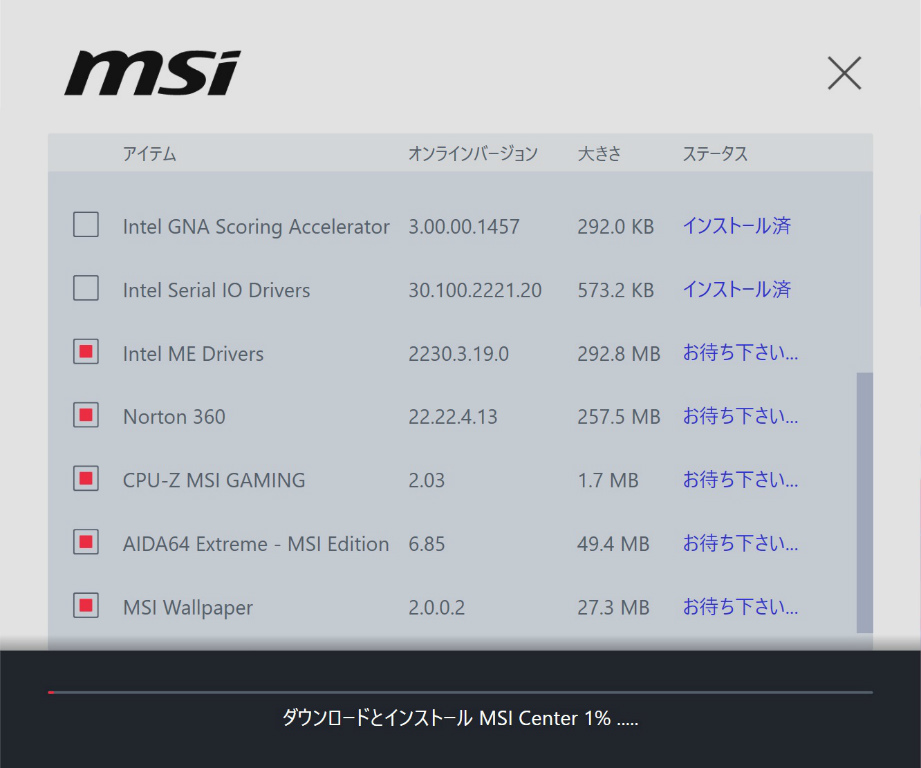The image size is (921, 768).
Task: Select Intel Serial IO Drivers item name
Action: click(216, 290)
